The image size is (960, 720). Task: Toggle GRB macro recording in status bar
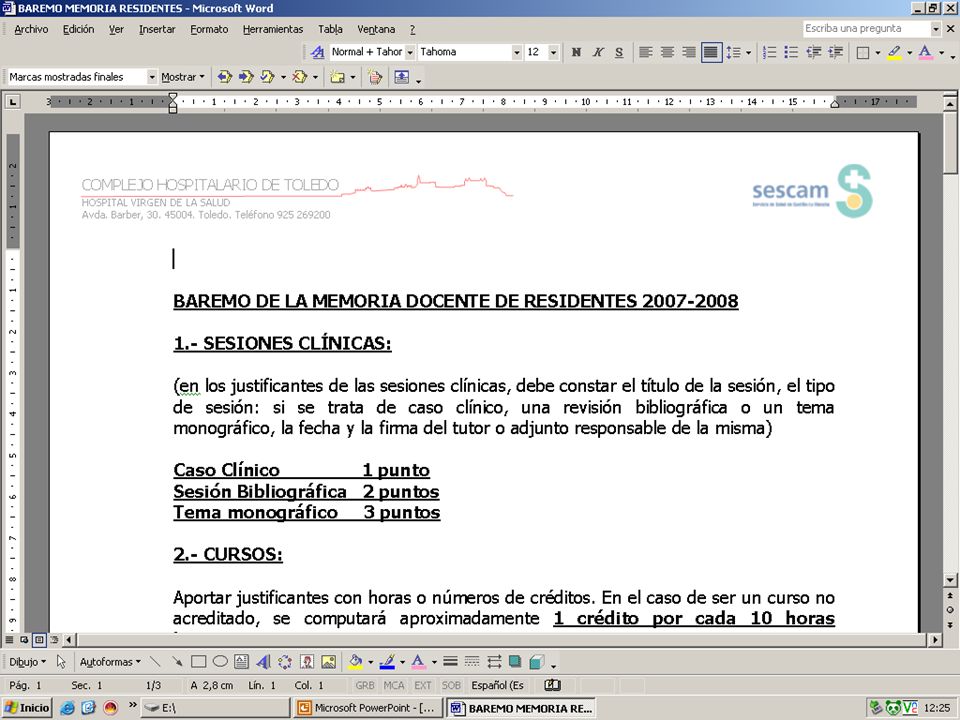[x=365, y=686]
